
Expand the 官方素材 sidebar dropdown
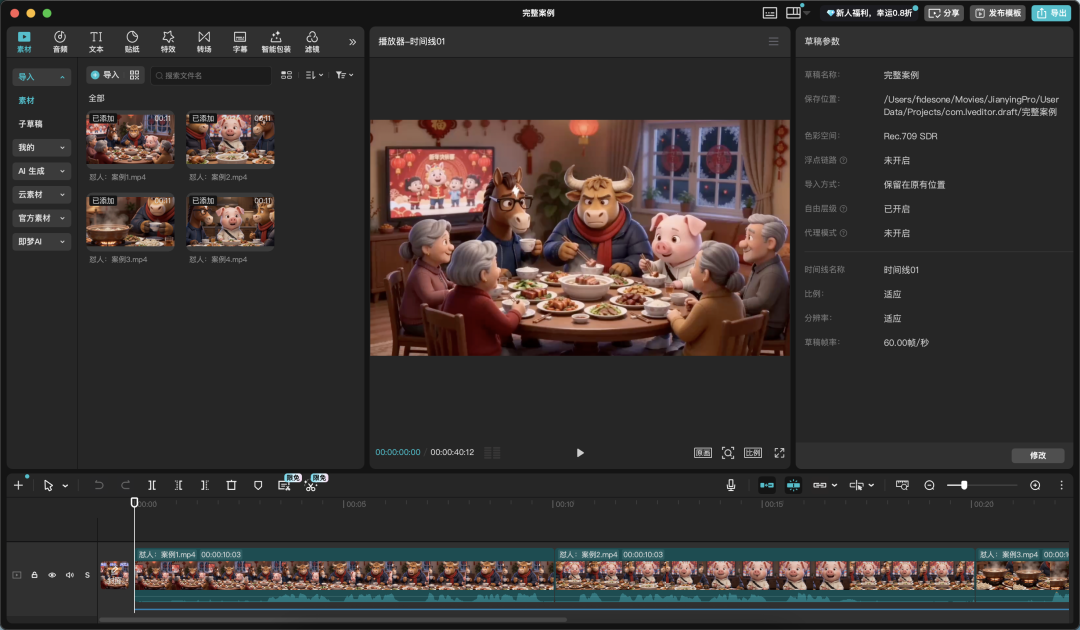pos(41,218)
